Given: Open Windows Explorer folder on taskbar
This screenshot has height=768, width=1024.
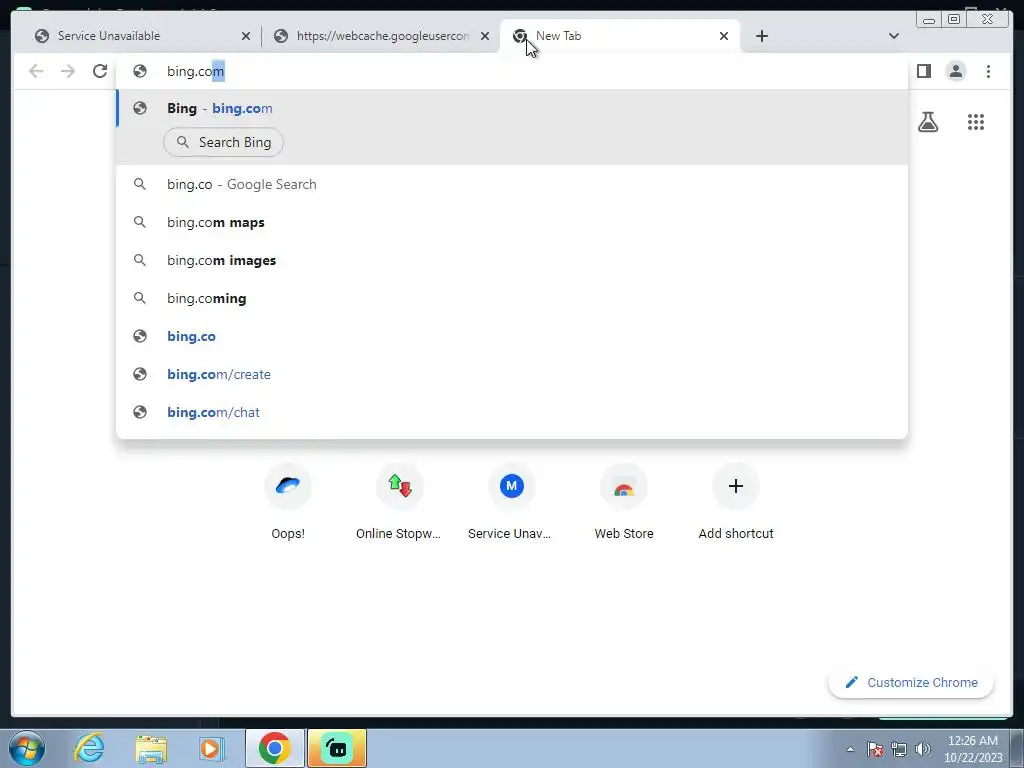Looking at the screenshot, I should tap(151, 748).
